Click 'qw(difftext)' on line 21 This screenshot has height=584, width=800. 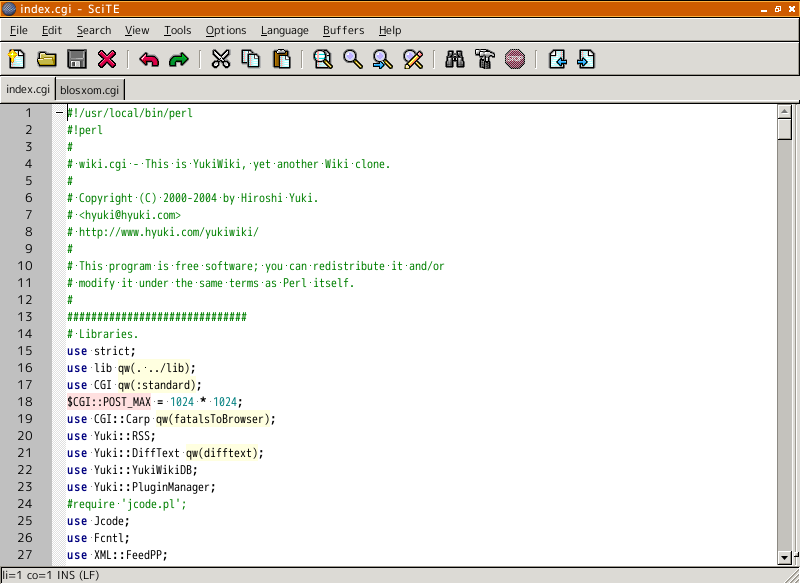point(221,453)
